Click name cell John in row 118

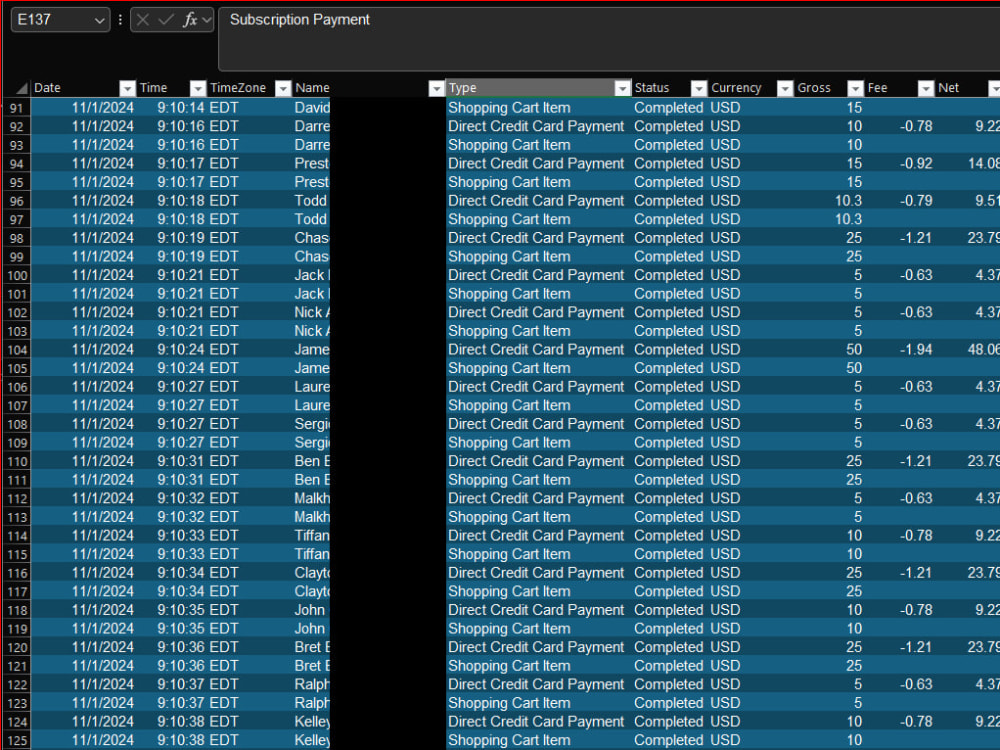(x=310, y=610)
